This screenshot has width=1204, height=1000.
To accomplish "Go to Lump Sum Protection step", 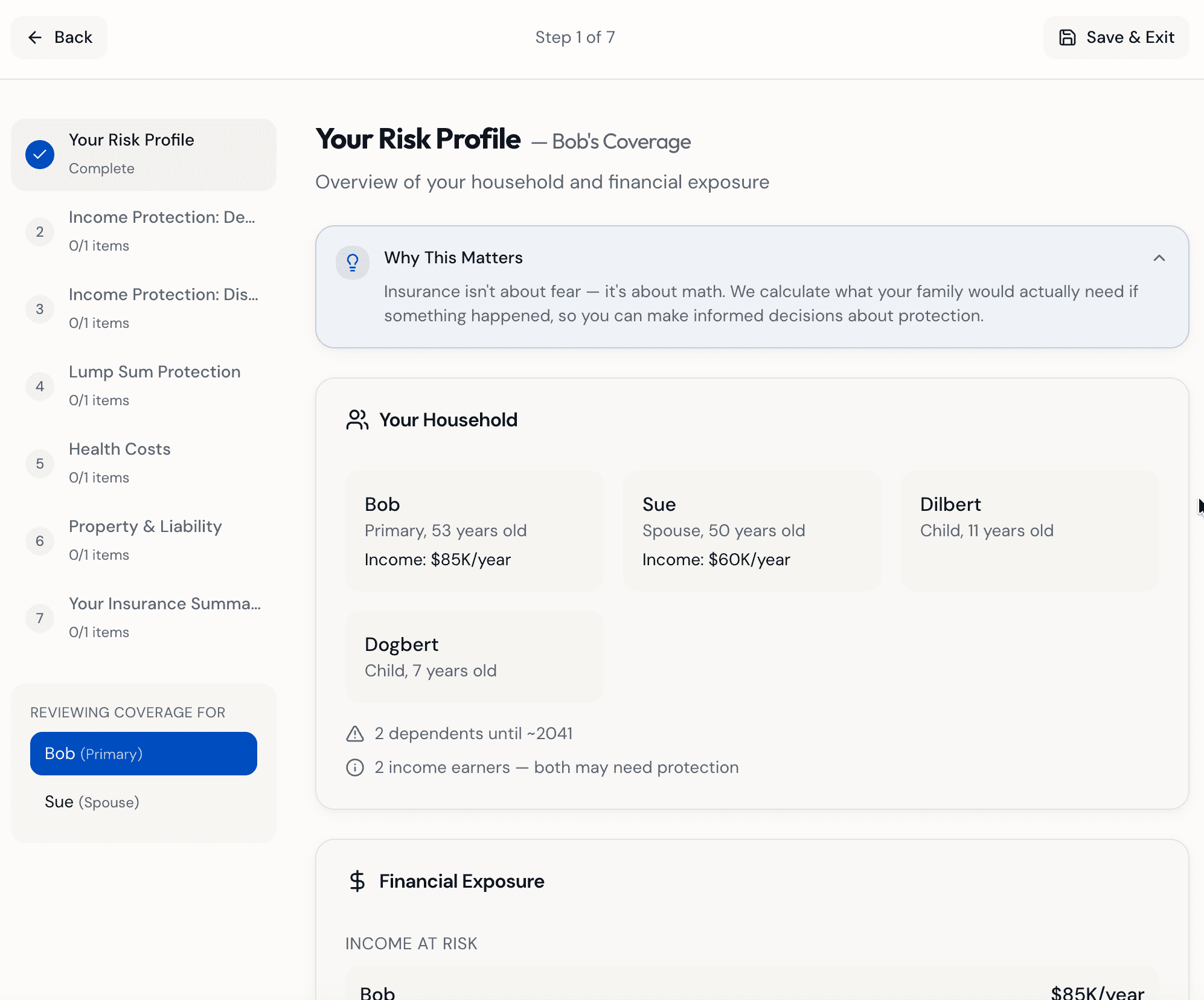I will click(x=144, y=386).
